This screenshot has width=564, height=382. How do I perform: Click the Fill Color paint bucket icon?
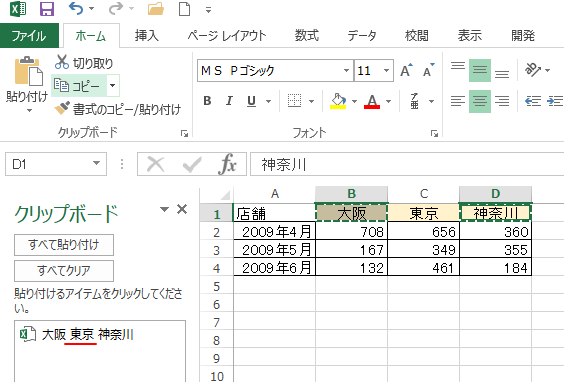coord(338,101)
